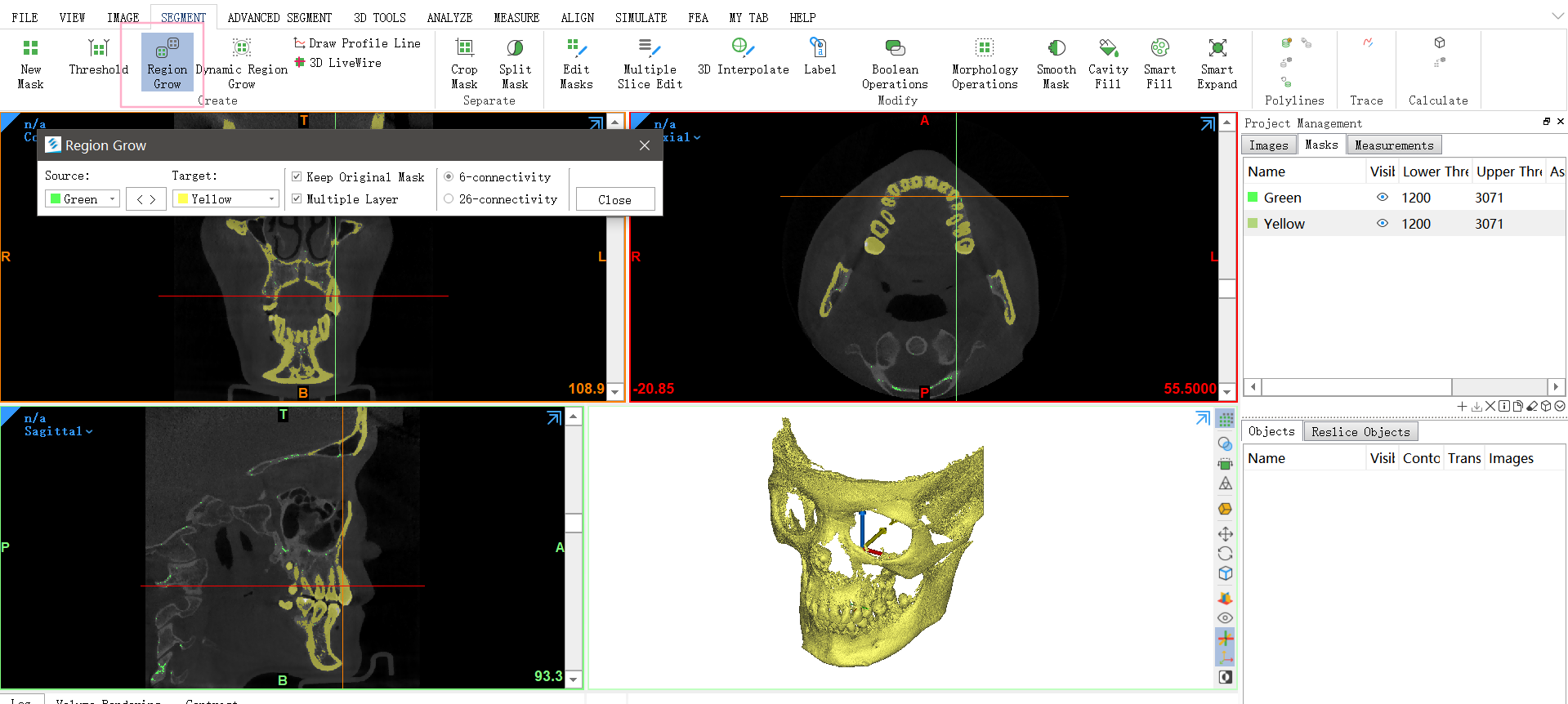This screenshot has width=1568, height=704.
Task: Maximize the 3D view with the arrow icon
Action: coord(1203,418)
